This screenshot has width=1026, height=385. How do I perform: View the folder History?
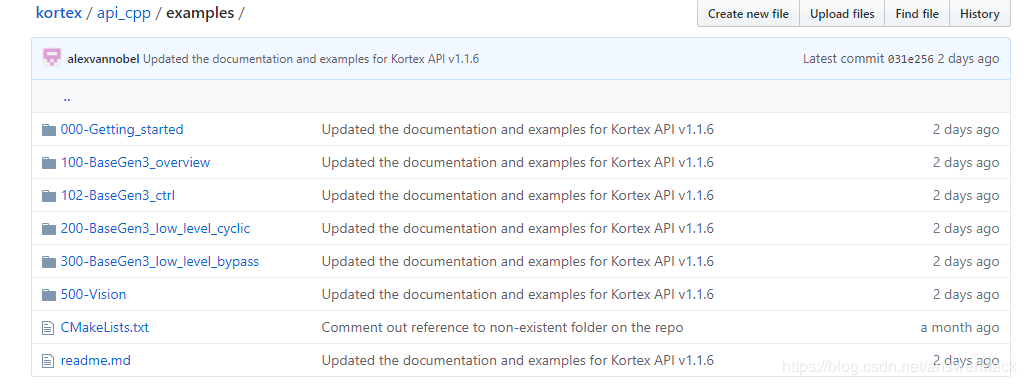point(979,14)
